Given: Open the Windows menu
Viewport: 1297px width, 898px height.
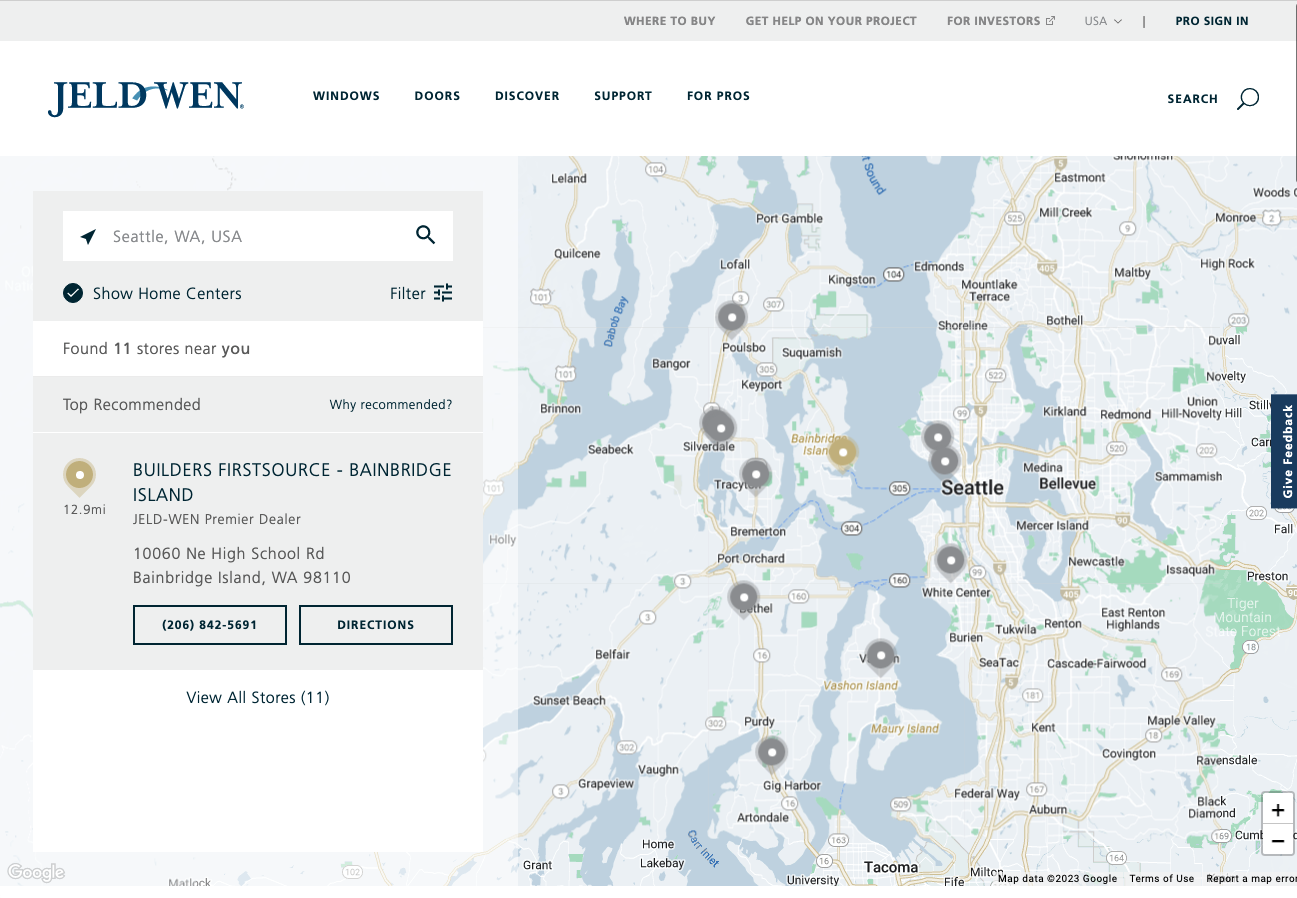Looking at the screenshot, I should [346, 96].
